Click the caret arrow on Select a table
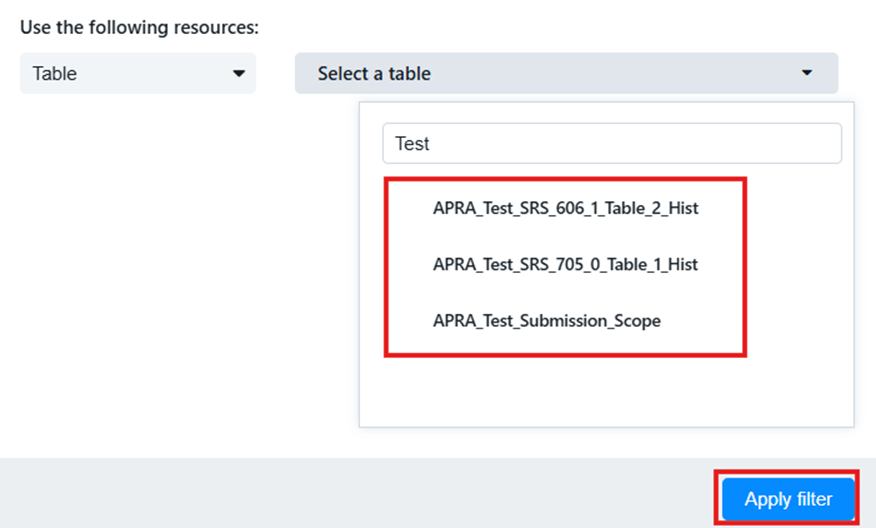 pyautogui.click(x=806, y=74)
